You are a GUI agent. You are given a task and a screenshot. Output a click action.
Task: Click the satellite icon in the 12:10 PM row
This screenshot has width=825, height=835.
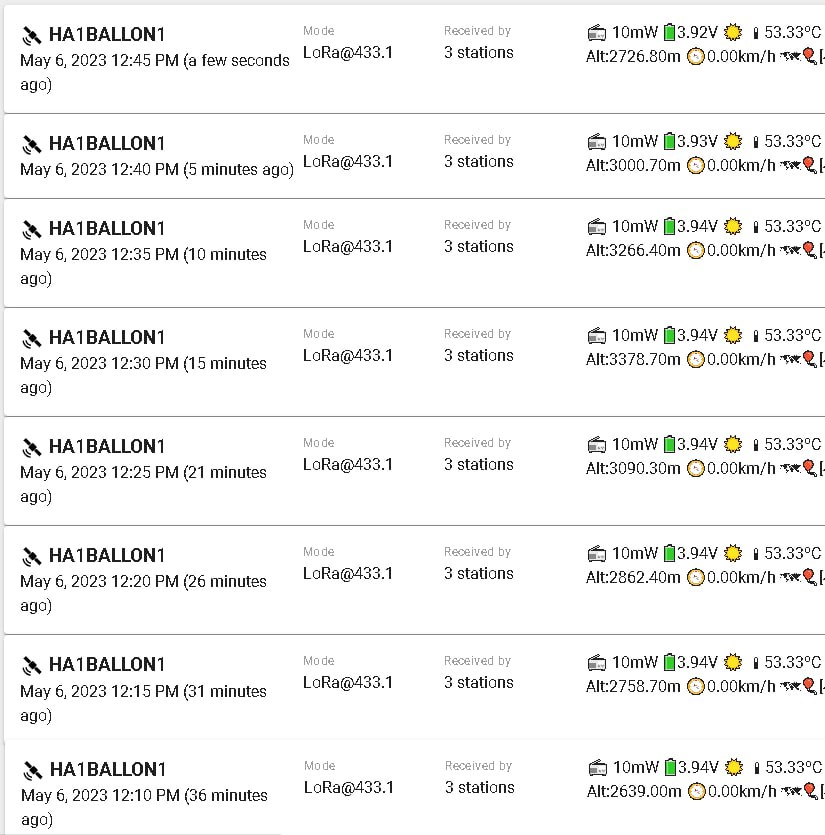pyautogui.click(x=32, y=770)
